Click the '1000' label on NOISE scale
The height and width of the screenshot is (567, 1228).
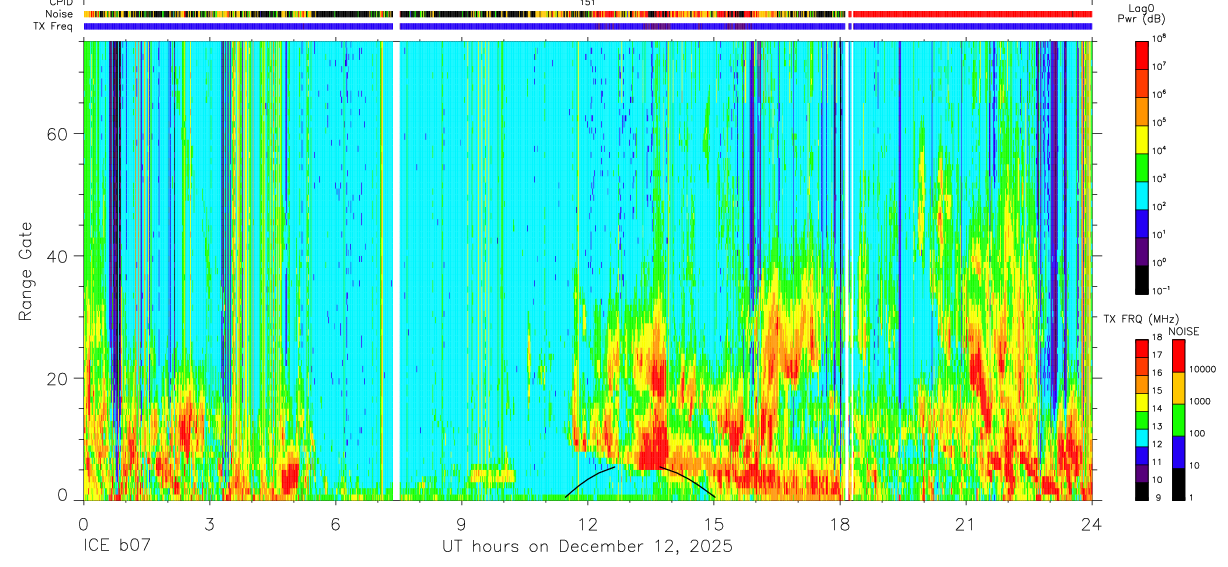(1199, 401)
